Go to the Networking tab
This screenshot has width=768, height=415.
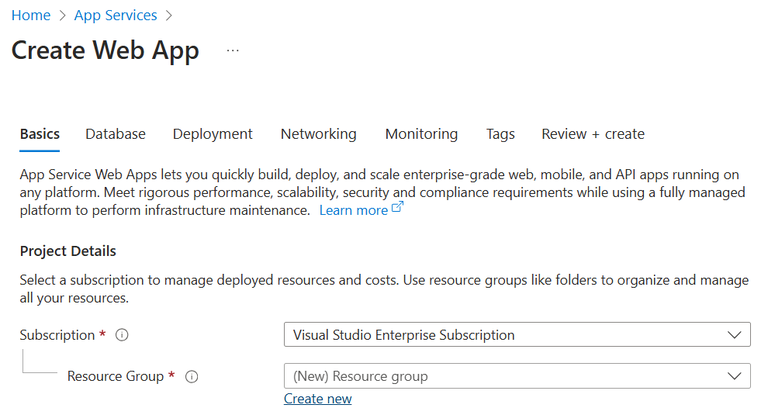(x=318, y=134)
